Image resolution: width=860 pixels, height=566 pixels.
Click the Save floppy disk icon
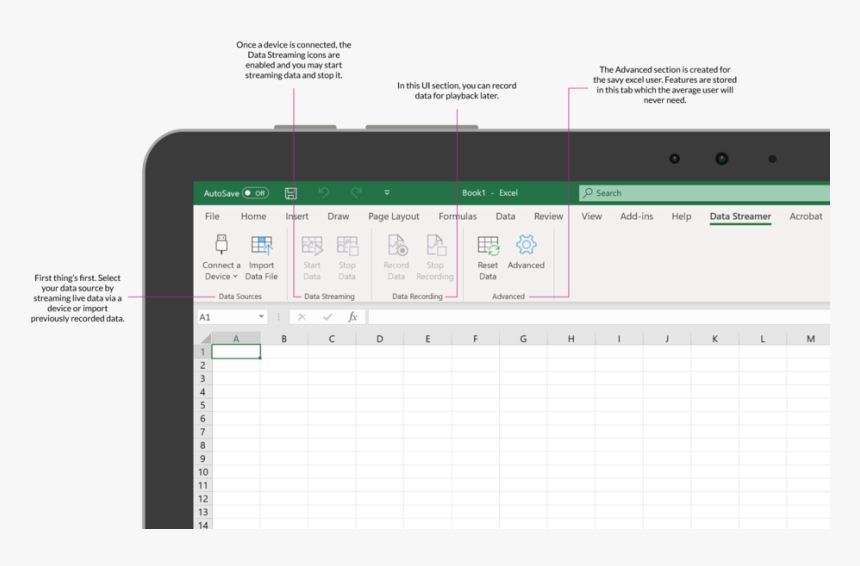click(x=291, y=193)
